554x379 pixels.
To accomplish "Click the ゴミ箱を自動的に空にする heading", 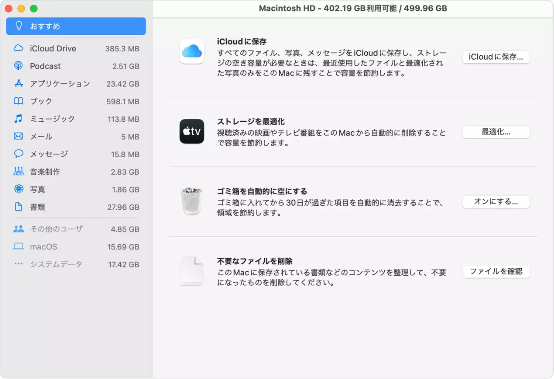I will 262,191.
